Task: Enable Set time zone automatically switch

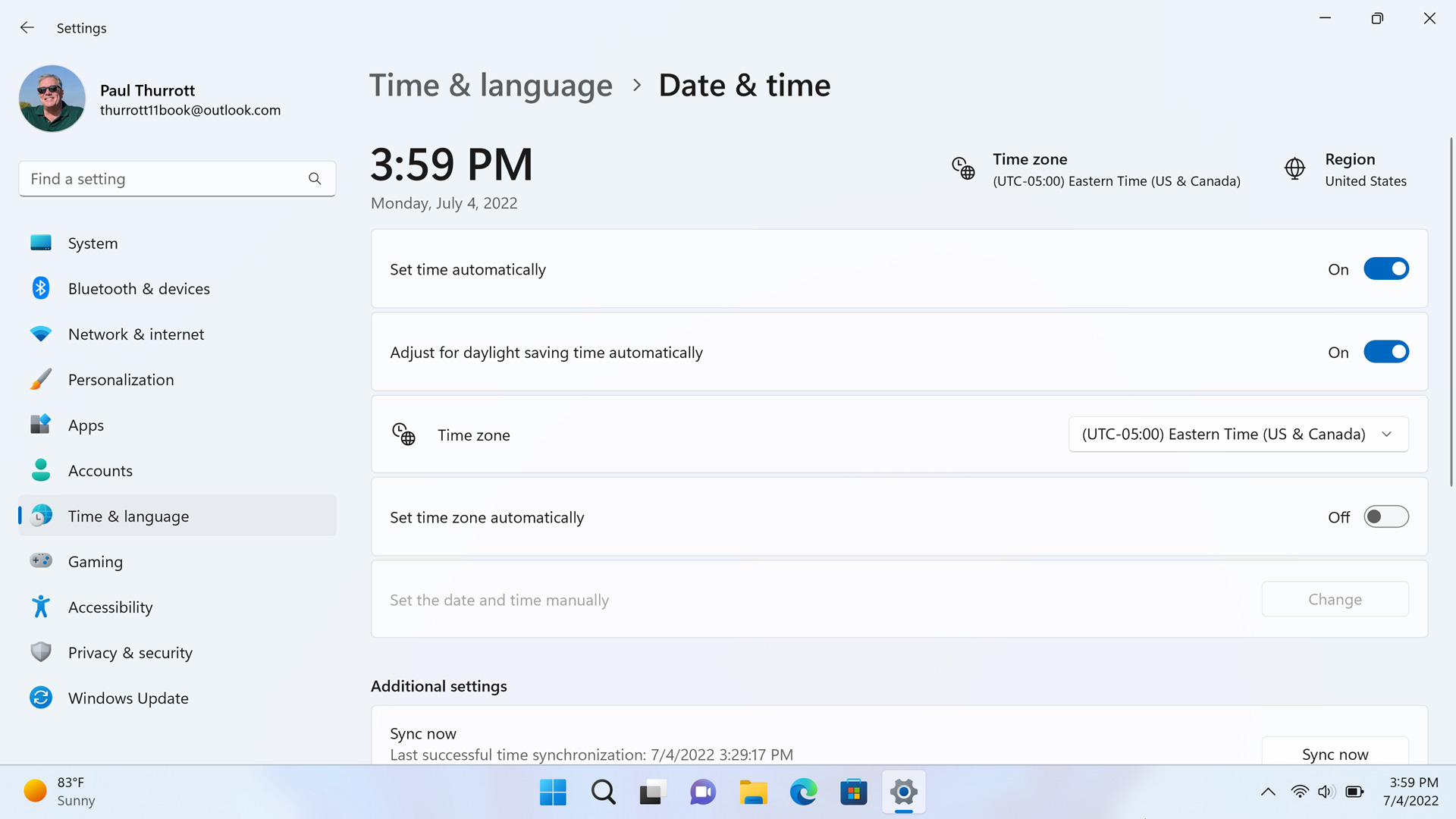Action: pyautogui.click(x=1385, y=517)
